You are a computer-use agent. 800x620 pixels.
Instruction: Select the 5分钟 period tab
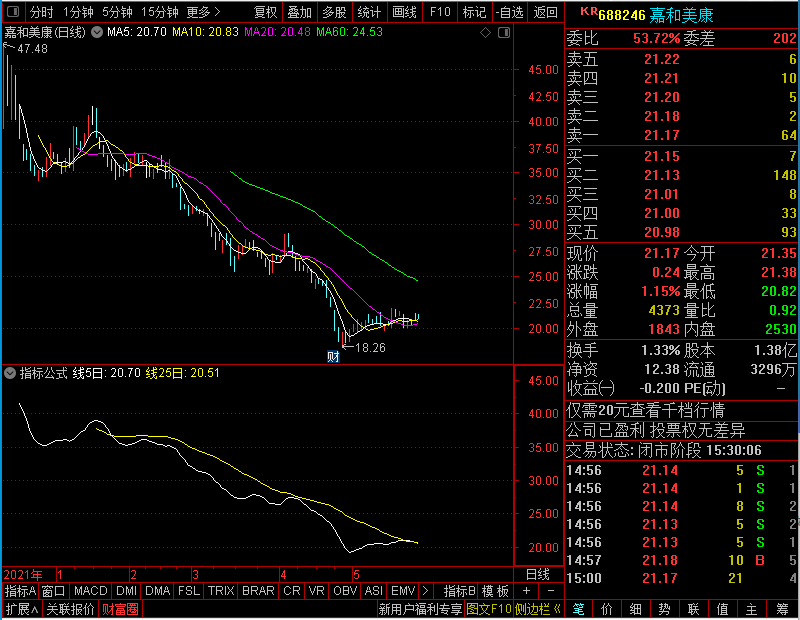117,12
